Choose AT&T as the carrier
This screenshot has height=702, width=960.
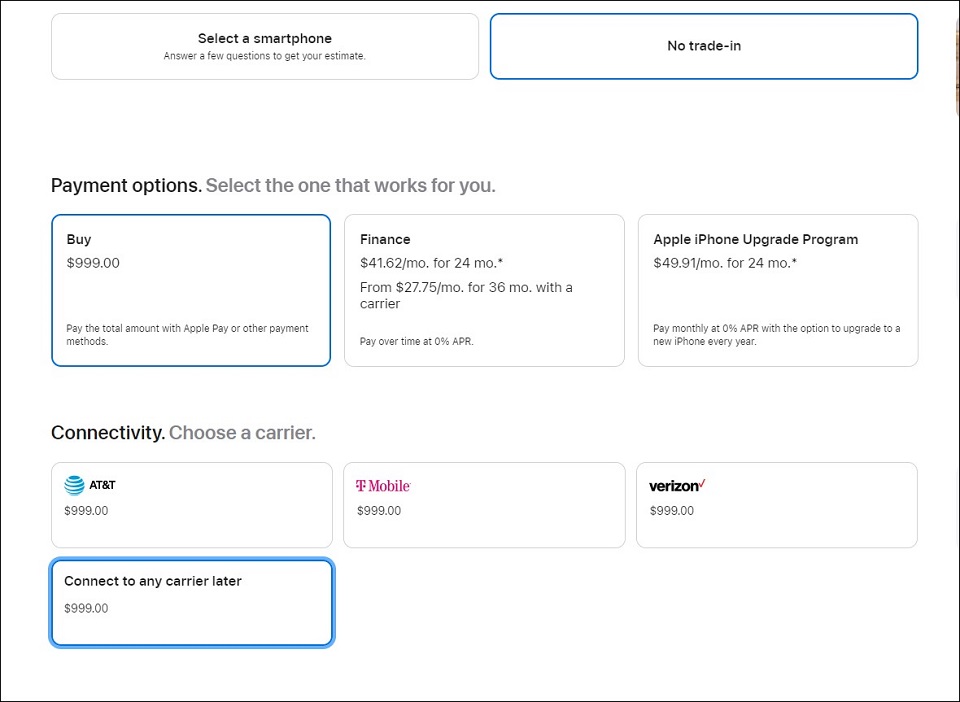coord(192,505)
